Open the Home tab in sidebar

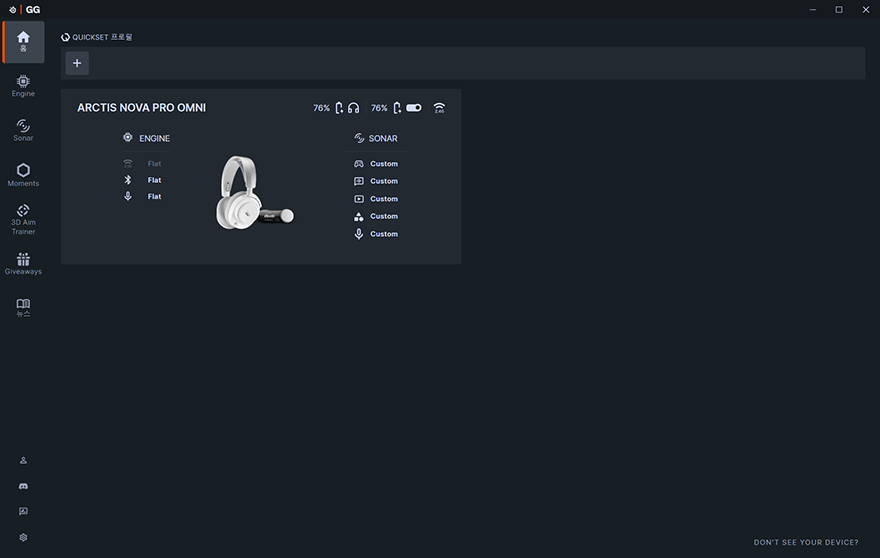tap(23, 42)
